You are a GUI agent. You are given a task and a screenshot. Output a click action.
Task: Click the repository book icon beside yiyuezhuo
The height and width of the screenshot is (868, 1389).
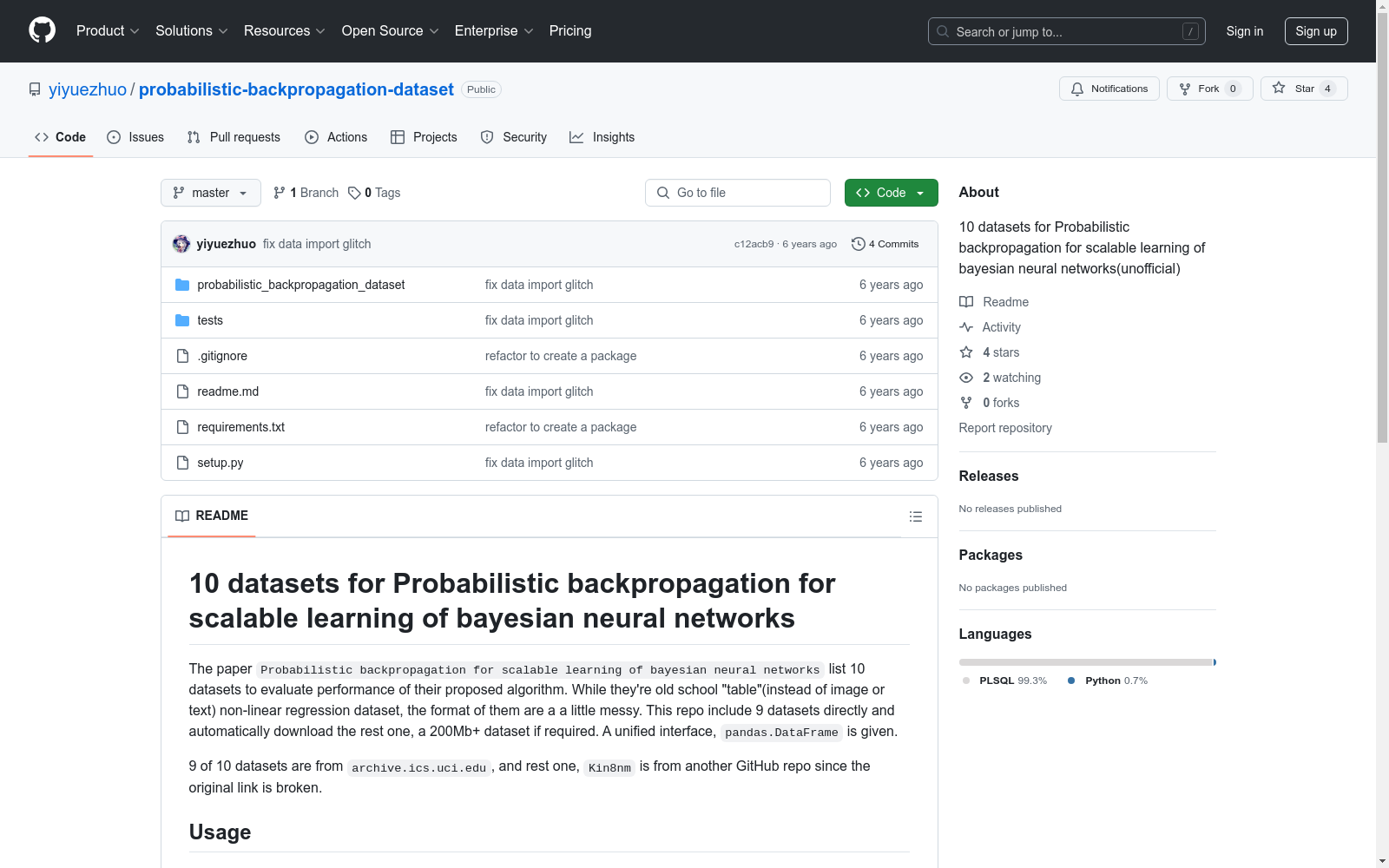(x=35, y=89)
